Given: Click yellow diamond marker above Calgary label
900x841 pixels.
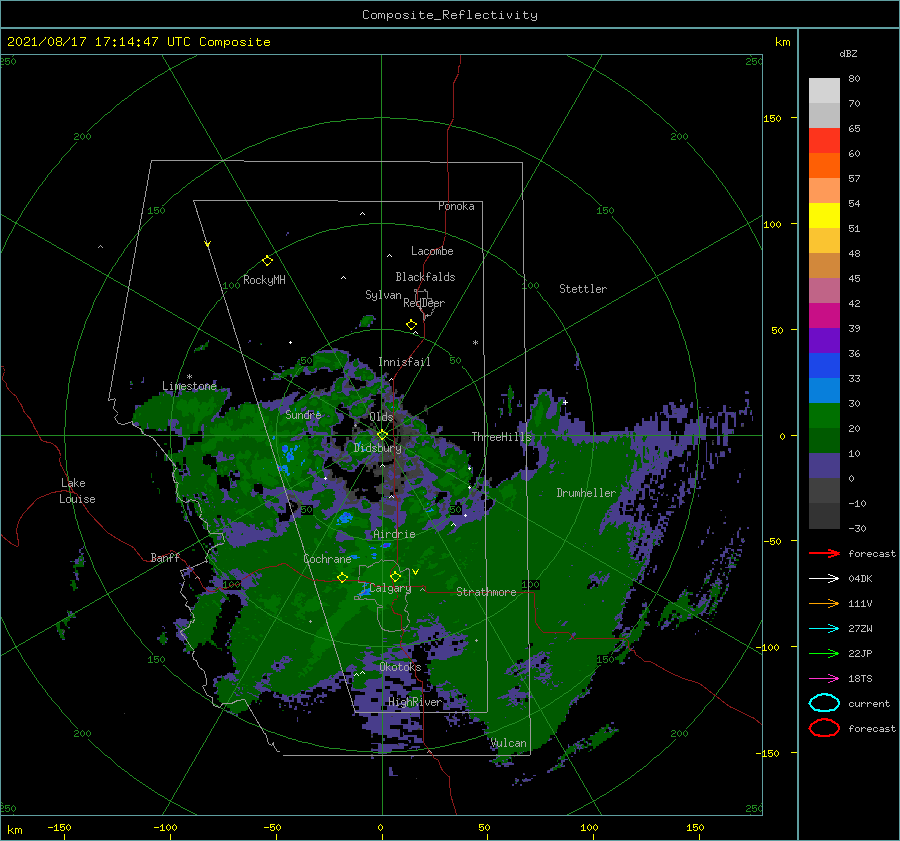Looking at the screenshot, I should pyautogui.click(x=395, y=576).
